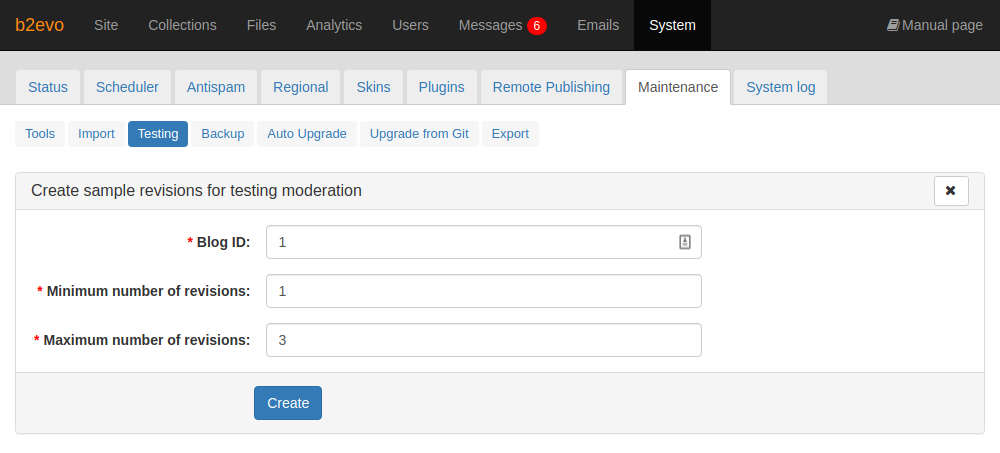Screen dimensions: 1000x453
Task: Open the Analytics menu
Action: click(334, 25)
